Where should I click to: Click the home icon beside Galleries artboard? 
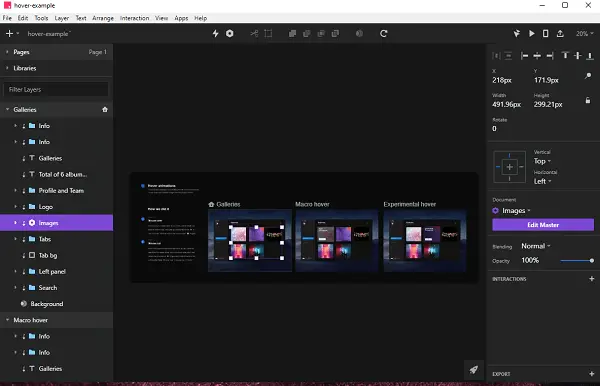point(105,110)
